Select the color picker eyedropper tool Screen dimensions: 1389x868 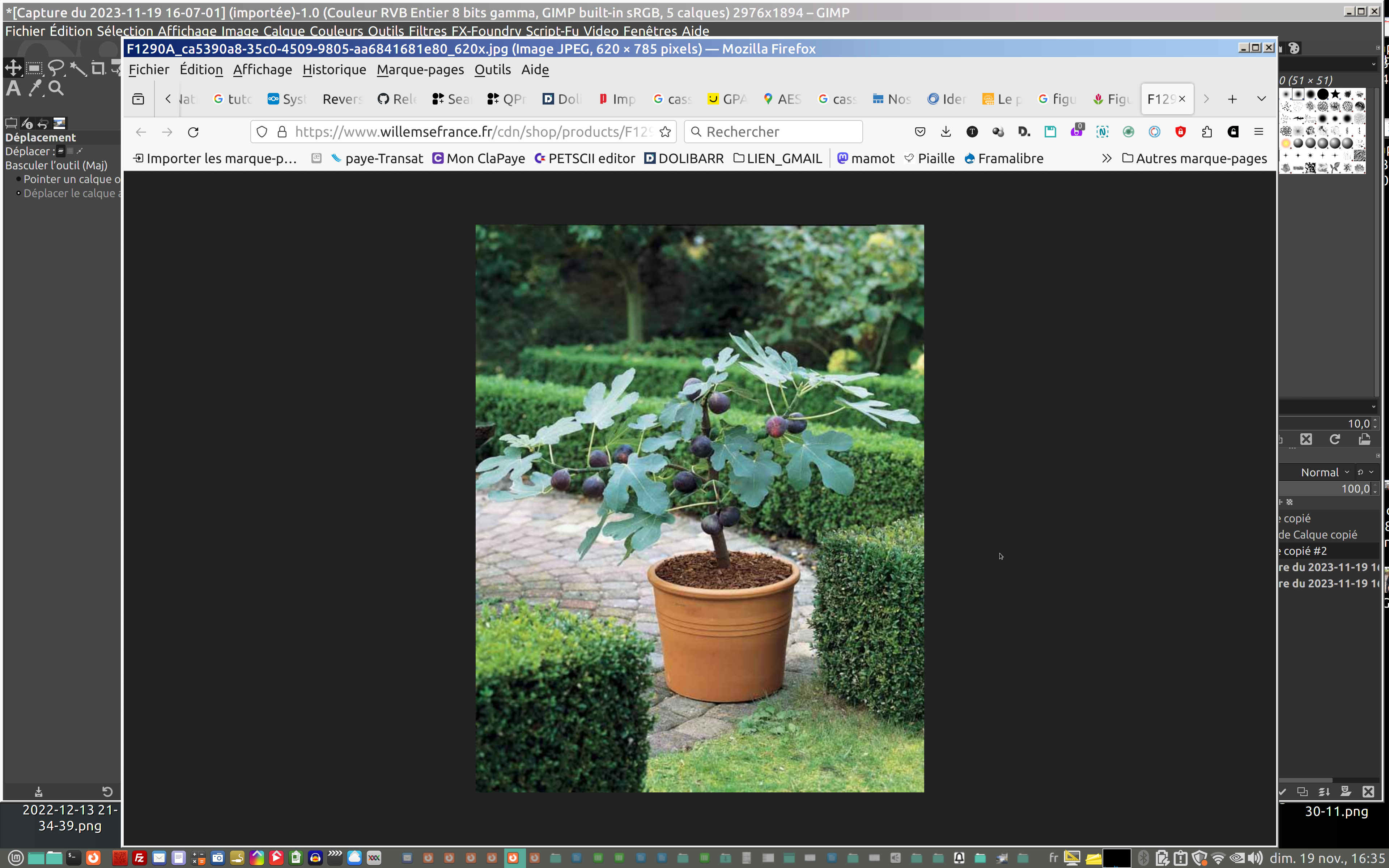click(35, 88)
